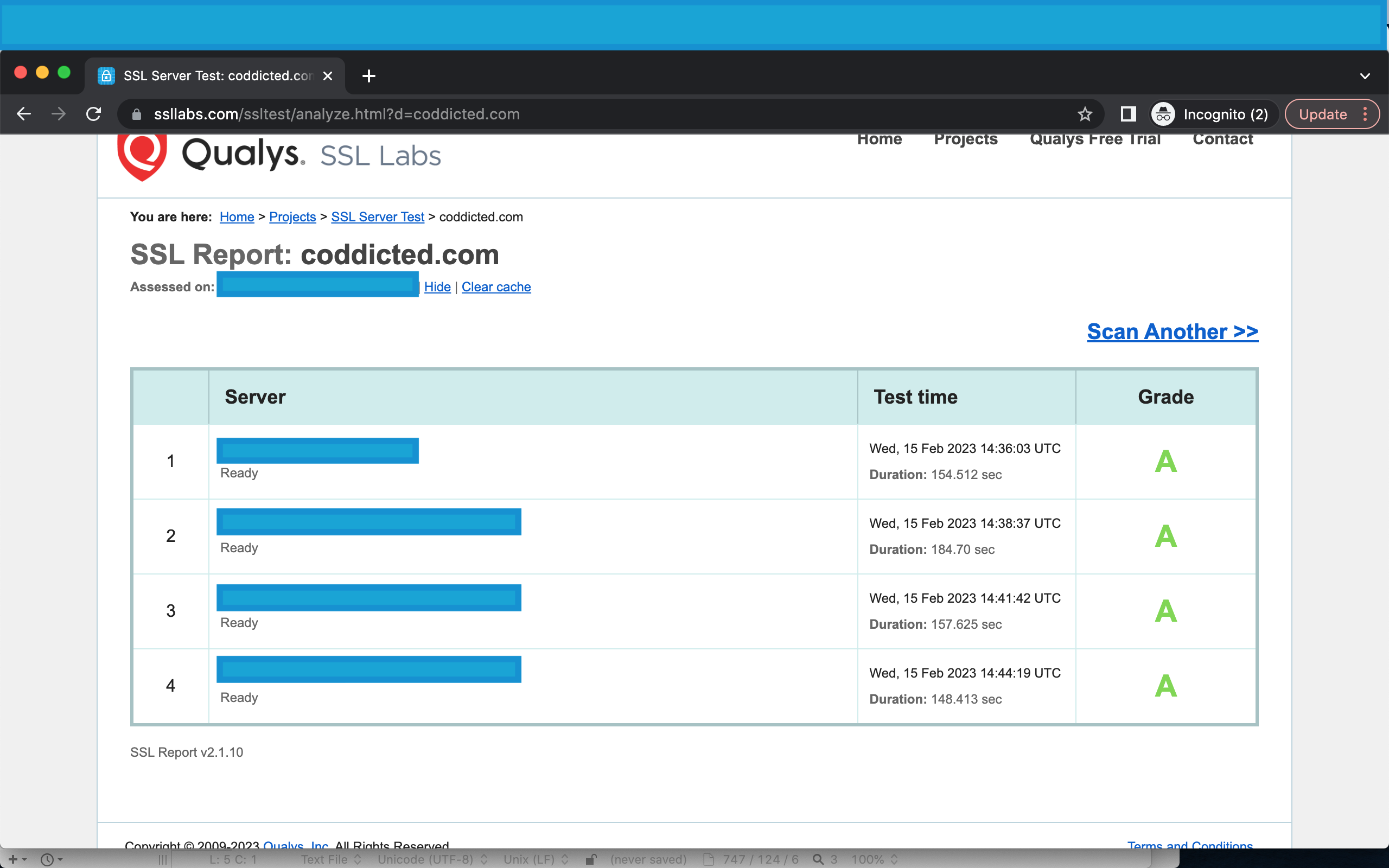Open the plus dropdown in editor status bar
Screen dimensions: 1389x868
pos(17,859)
